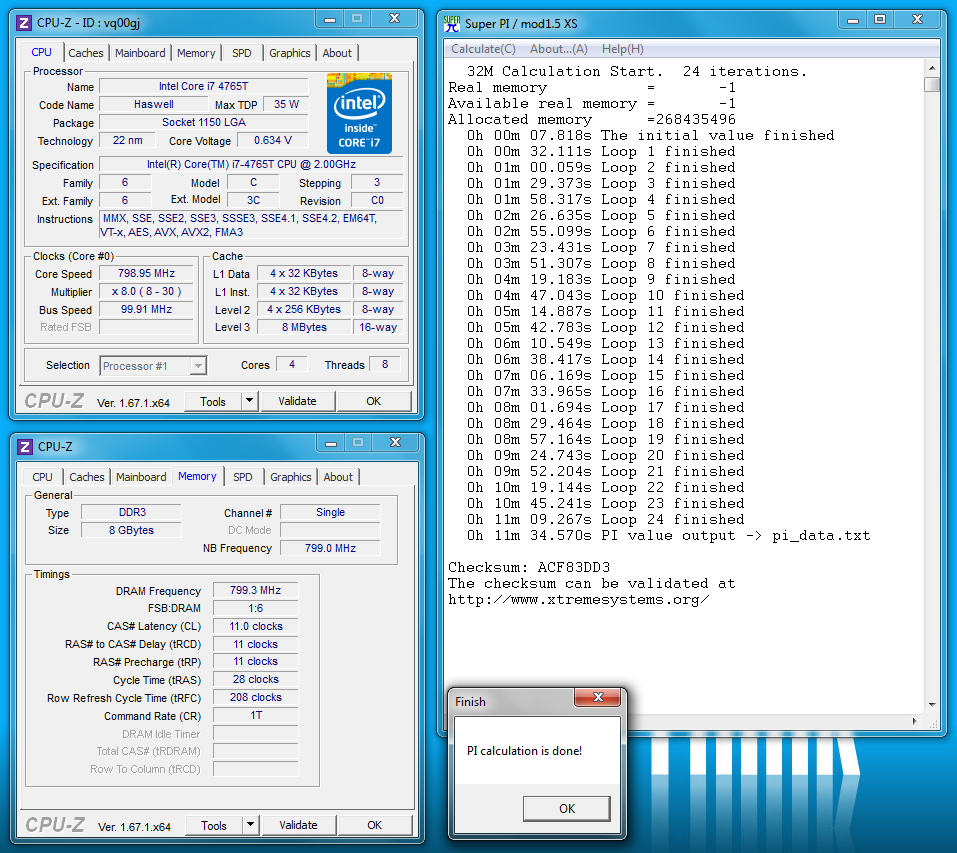
Task: Click the Bus Speed 99.91 MHz value
Action: (146, 309)
